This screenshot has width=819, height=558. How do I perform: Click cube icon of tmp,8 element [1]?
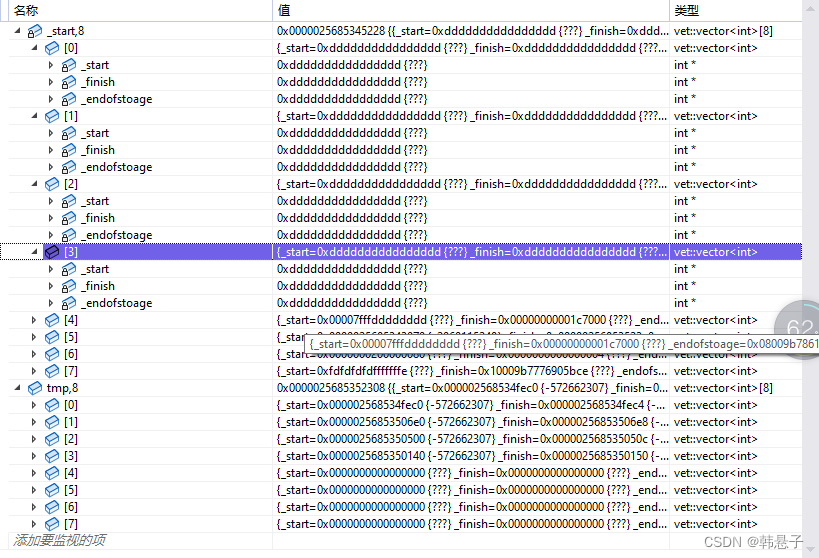[52, 422]
